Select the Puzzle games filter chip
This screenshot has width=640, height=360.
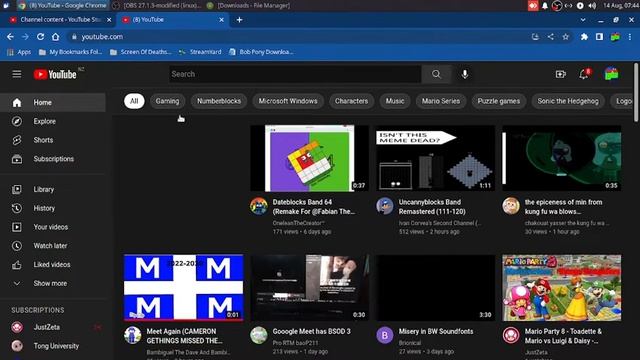pyautogui.click(x=499, y=101)
